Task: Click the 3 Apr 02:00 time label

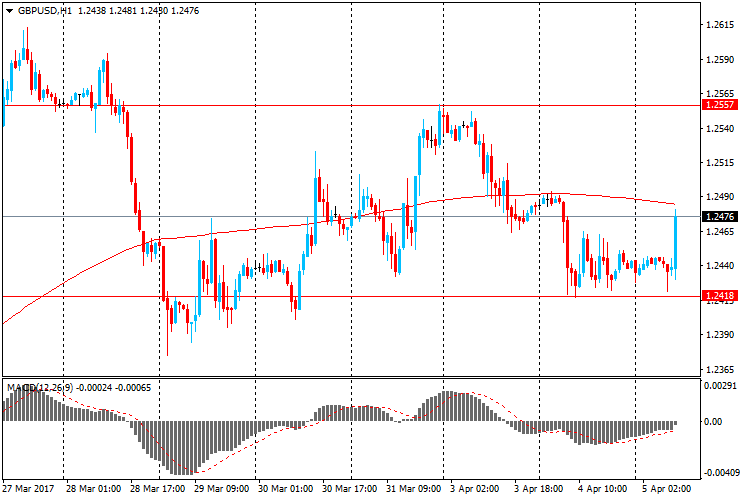Action: click(x=476, y=489)
